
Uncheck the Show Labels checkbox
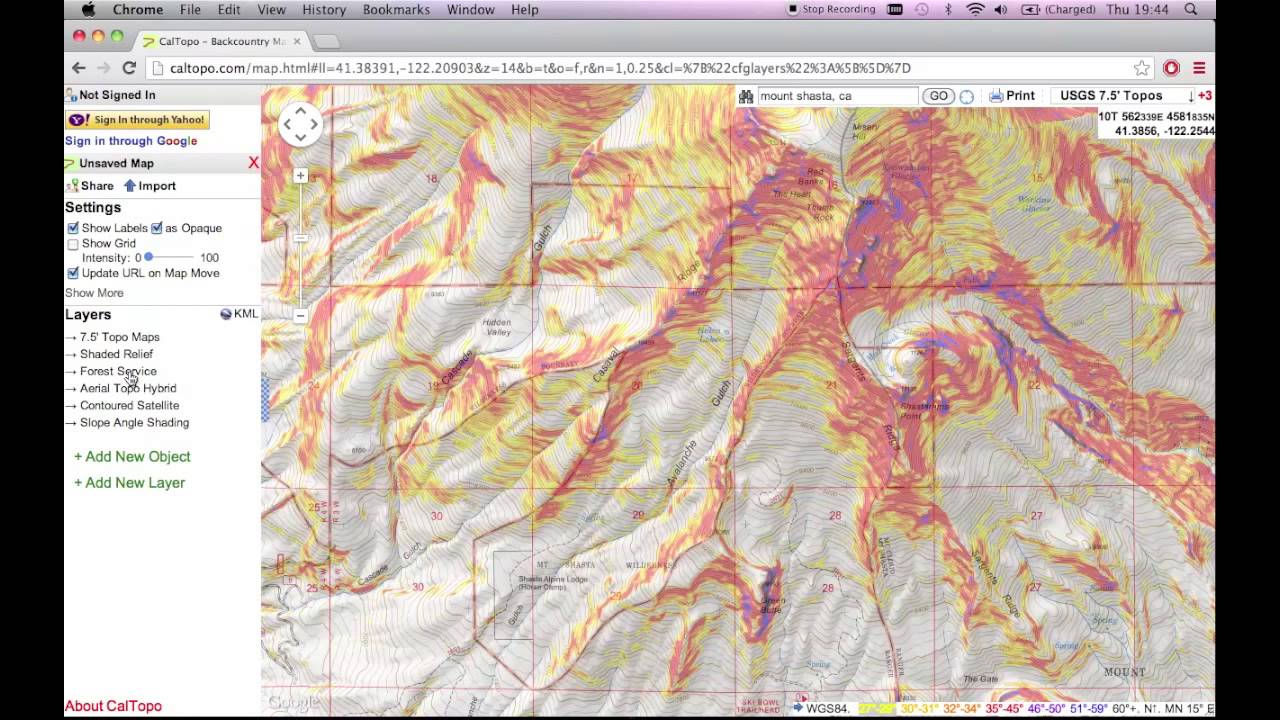pyautogui.click(x=73, y=228)
